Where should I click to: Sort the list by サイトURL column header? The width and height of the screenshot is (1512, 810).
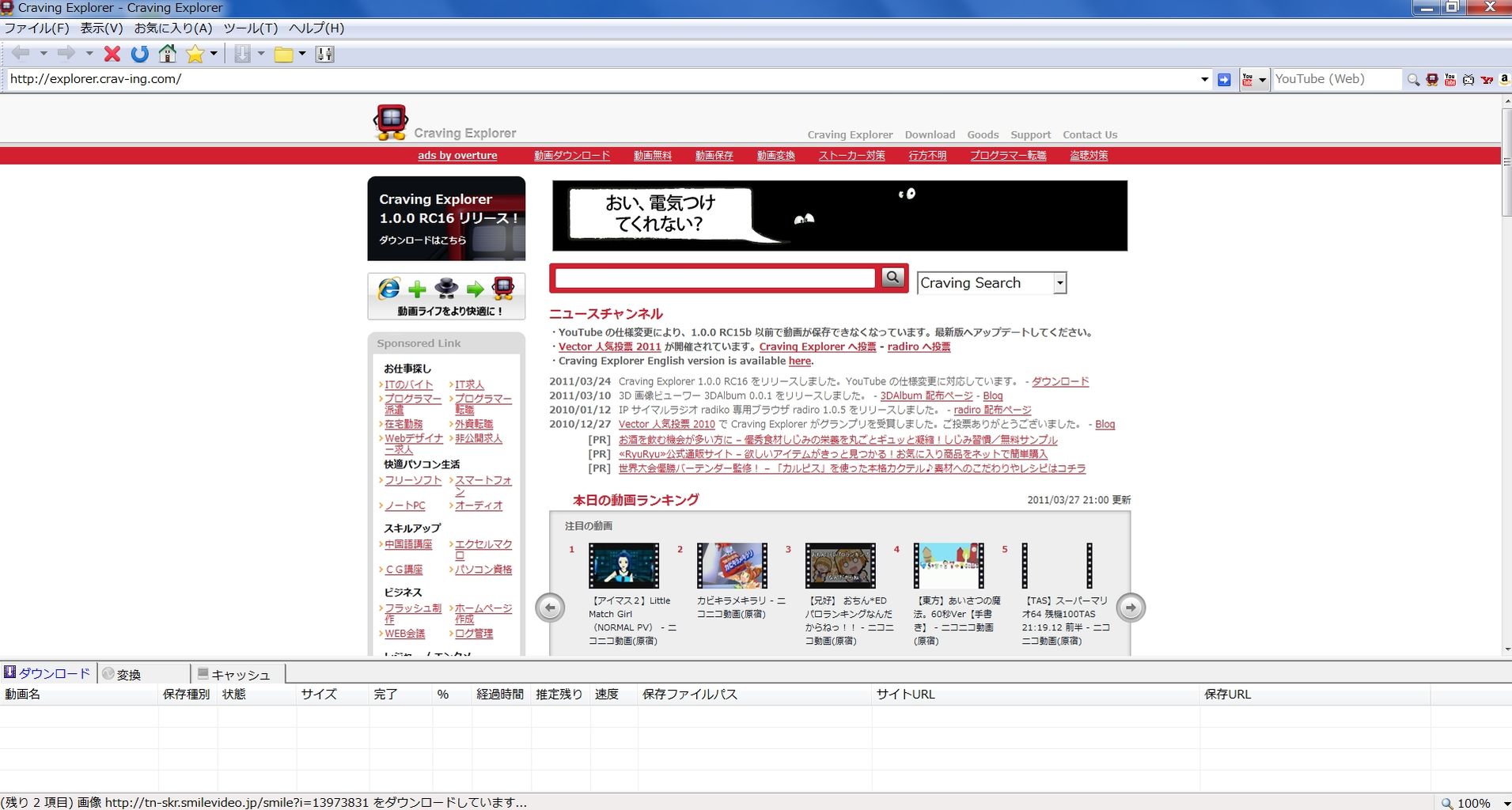click(1036, 695)
